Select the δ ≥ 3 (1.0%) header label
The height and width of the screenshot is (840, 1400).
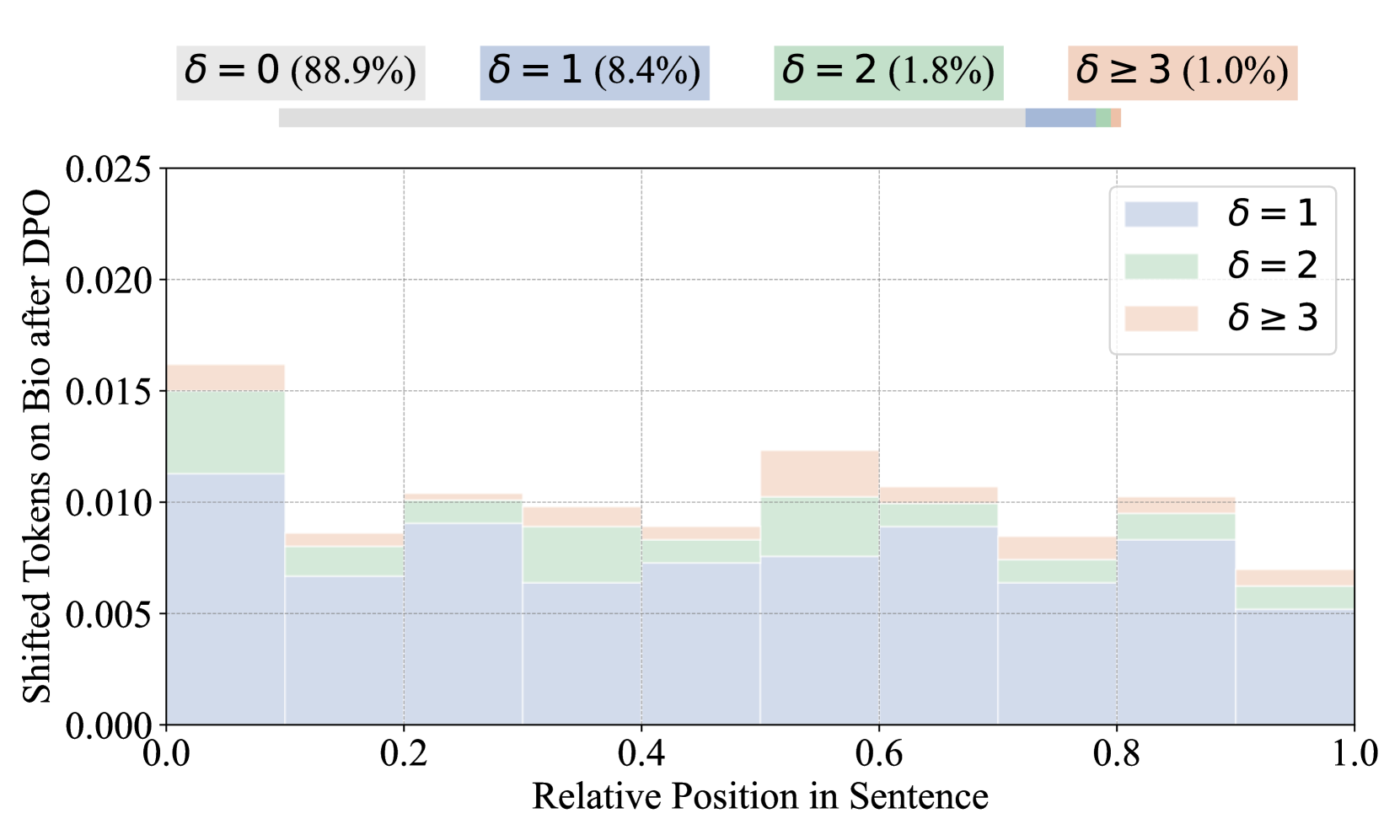tap(1182, 72)
